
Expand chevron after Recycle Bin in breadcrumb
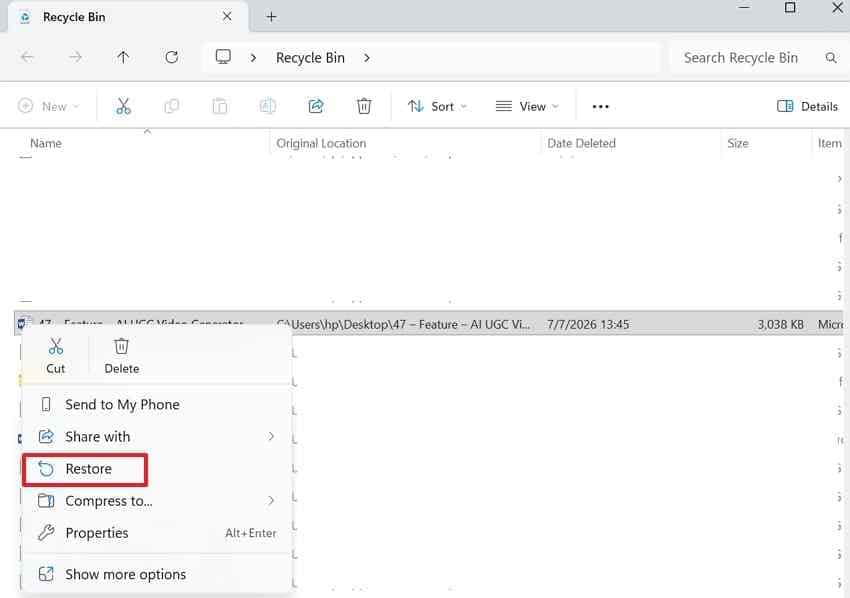[x=367, y=58]
